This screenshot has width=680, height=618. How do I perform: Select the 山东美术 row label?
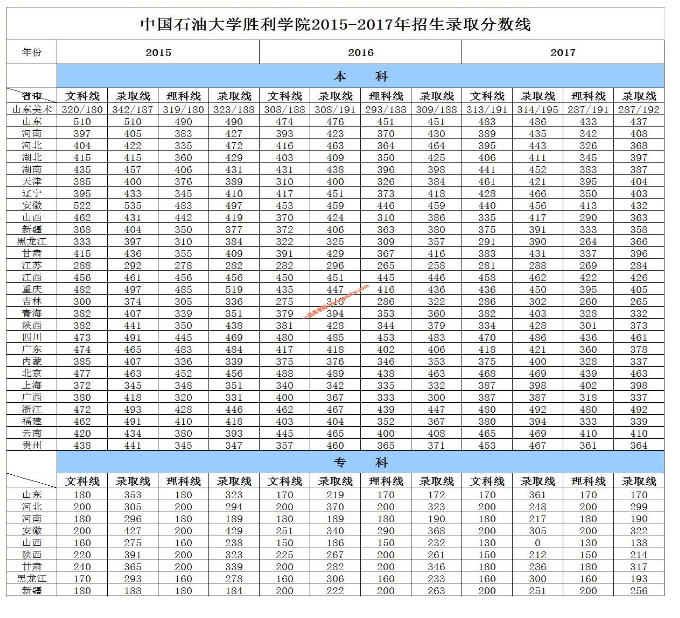pyautogui.click(x=31, y=109)
